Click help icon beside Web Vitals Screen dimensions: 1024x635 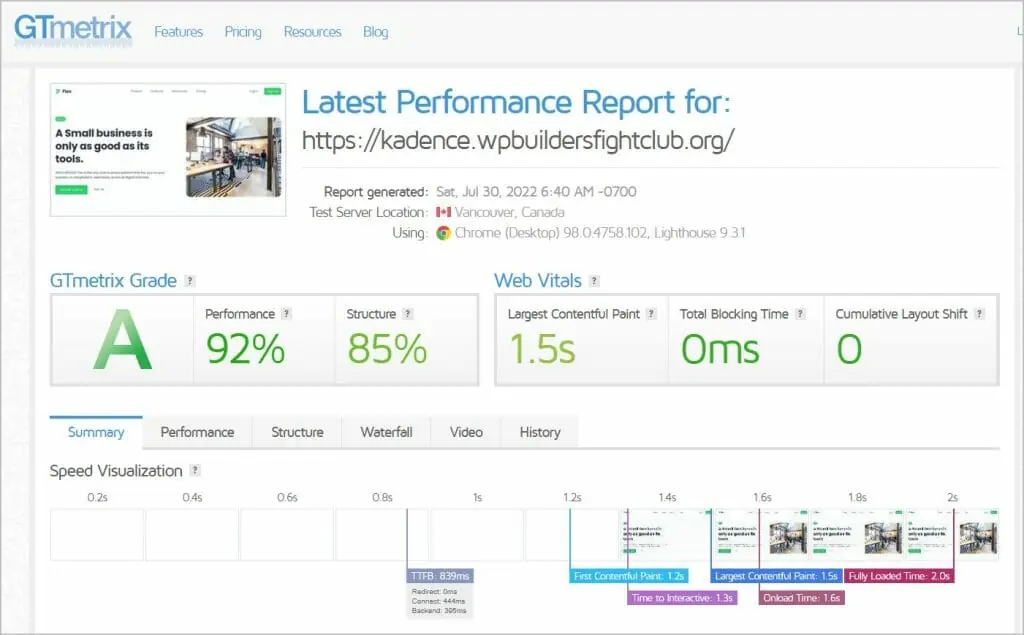pyautogui.click(x=594, y=281)
